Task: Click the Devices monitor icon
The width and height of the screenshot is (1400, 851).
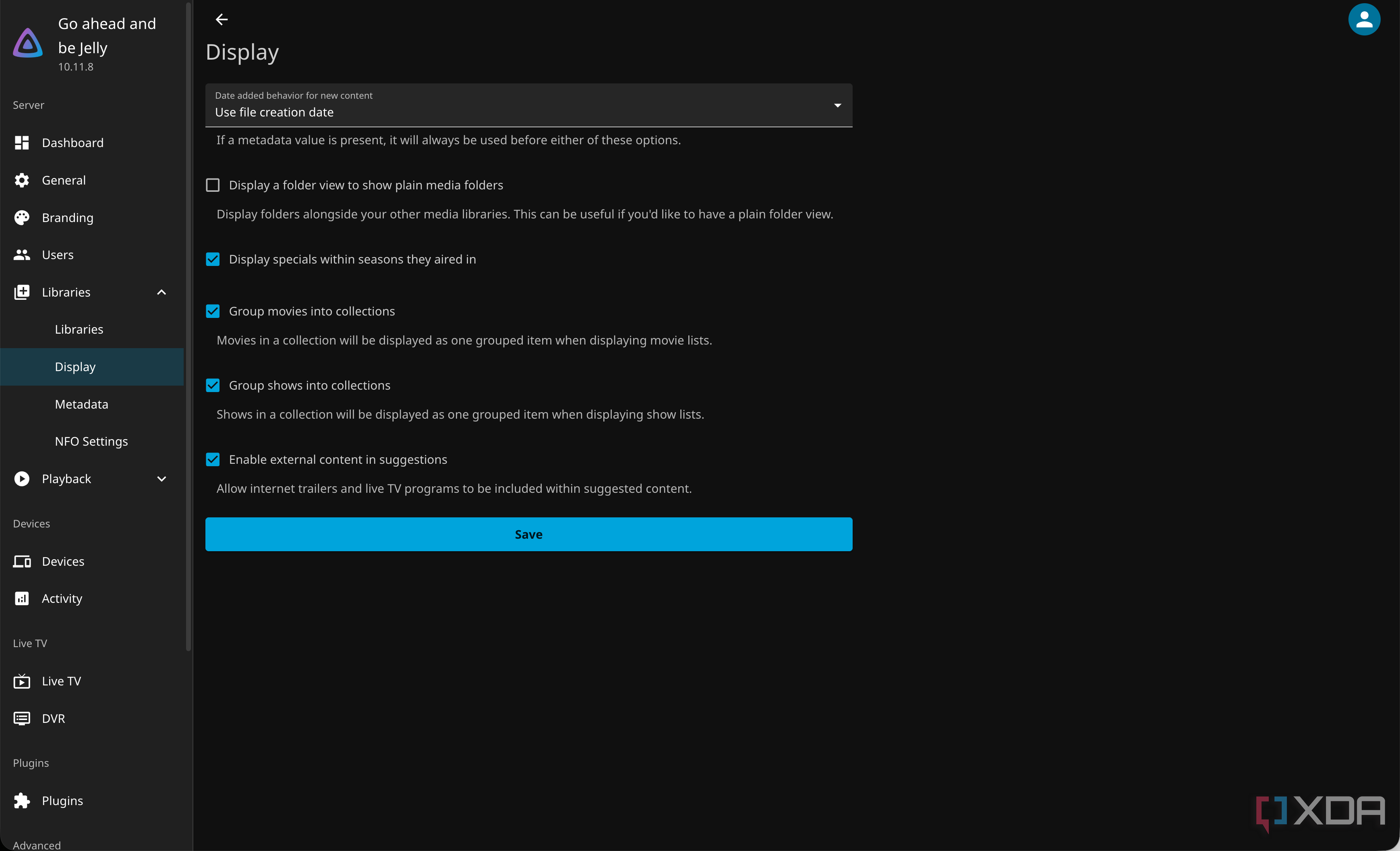Action: point(22,562)
